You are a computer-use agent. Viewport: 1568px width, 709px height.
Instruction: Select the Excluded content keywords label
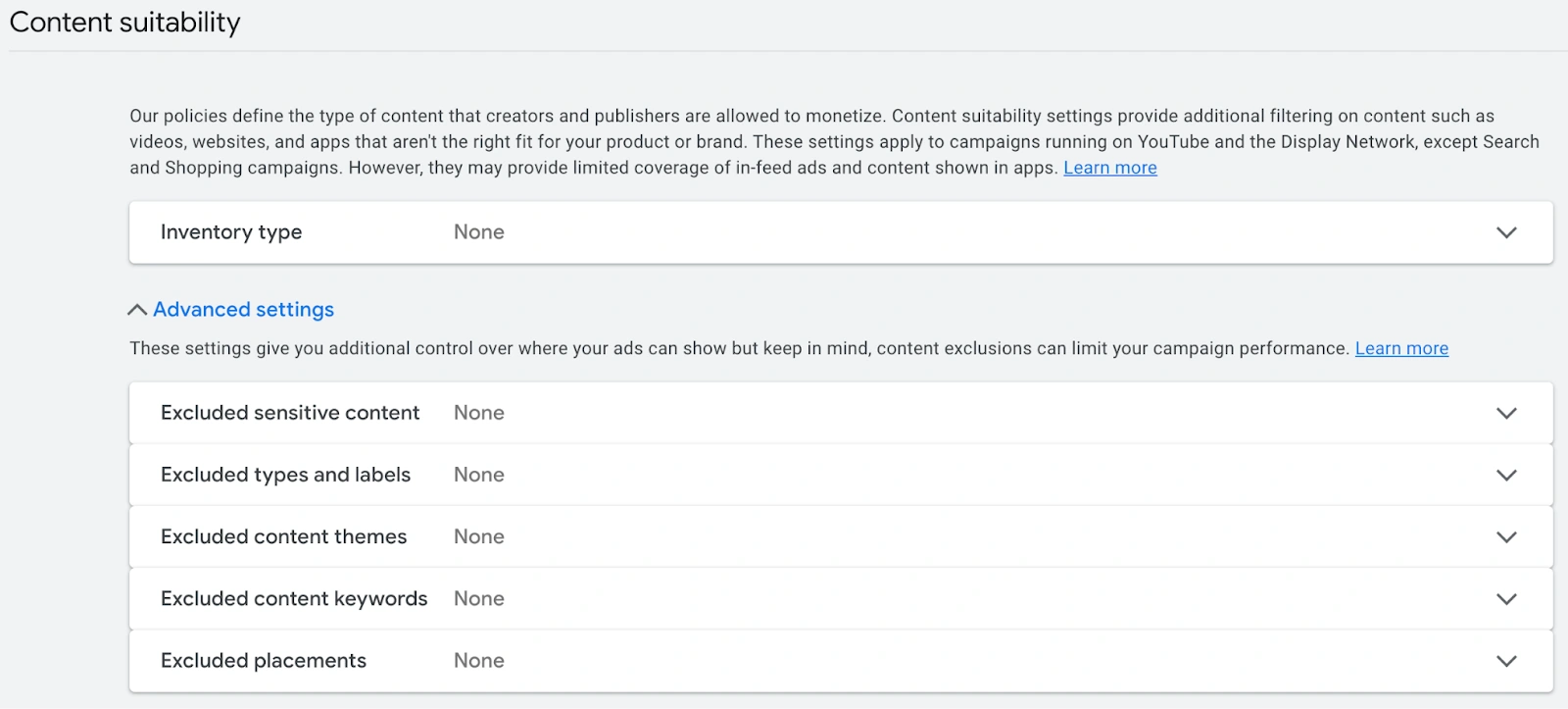point(294,598)
